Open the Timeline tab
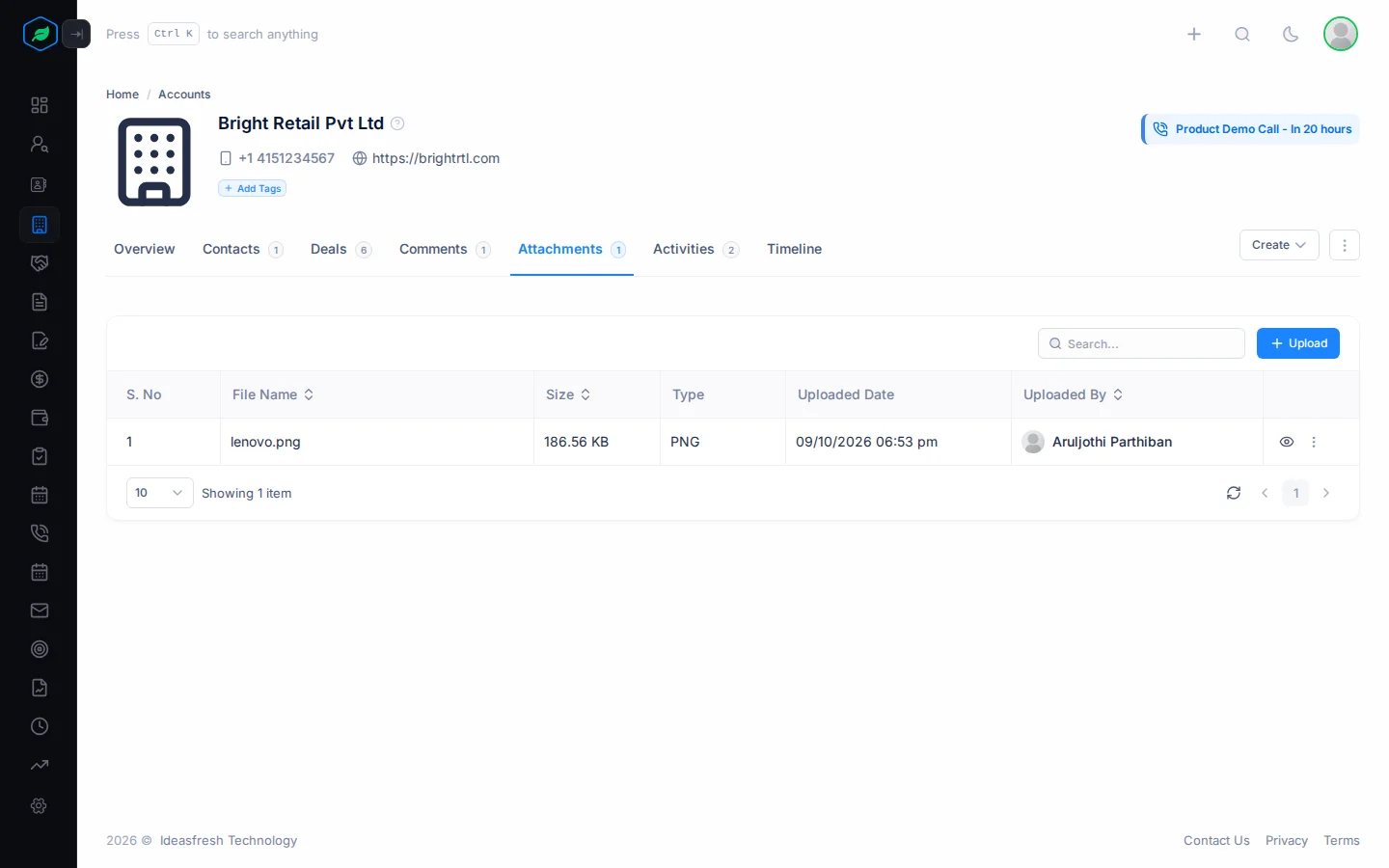 tap(795, 249)
